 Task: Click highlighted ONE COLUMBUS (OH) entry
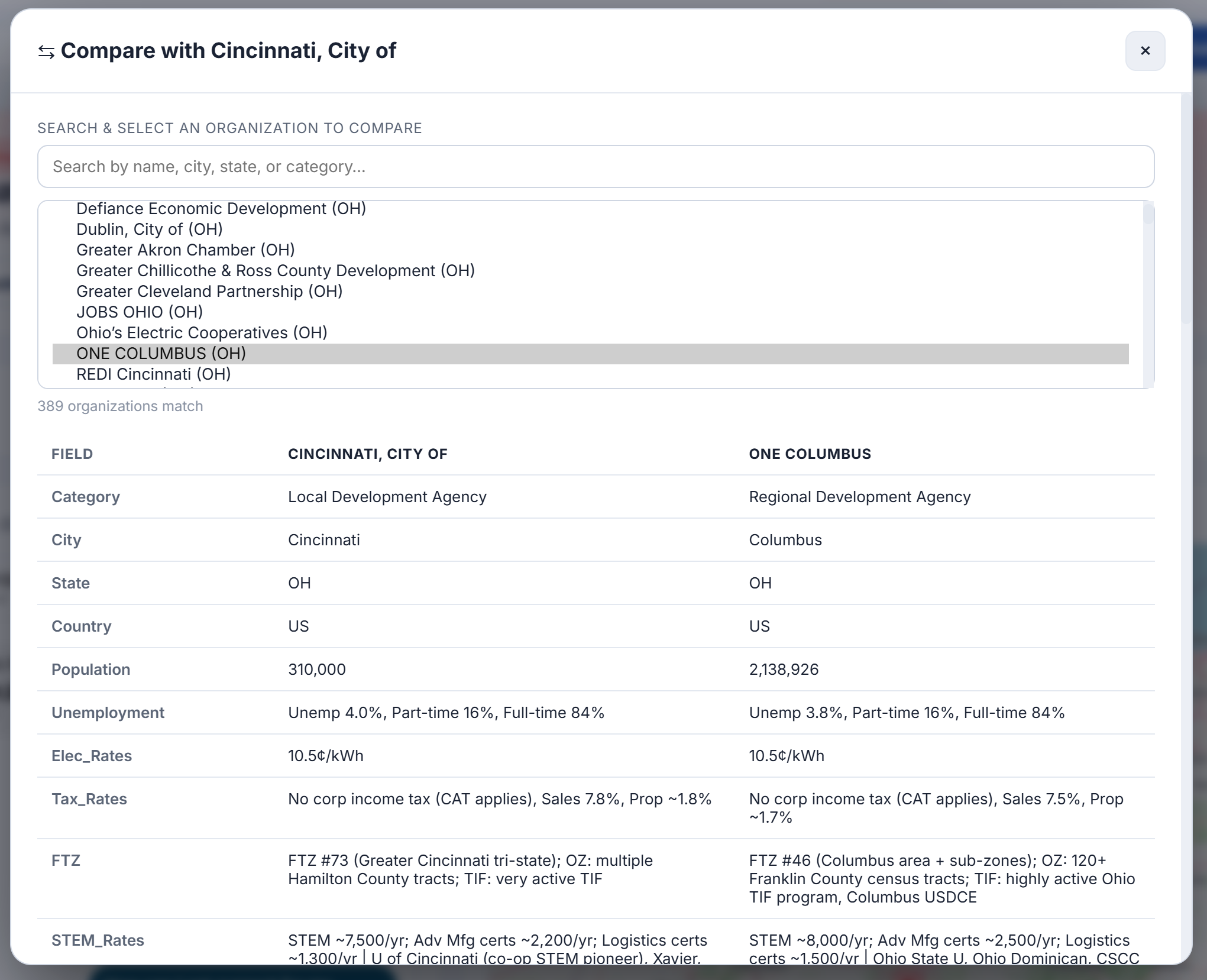[x=591, y=353]
